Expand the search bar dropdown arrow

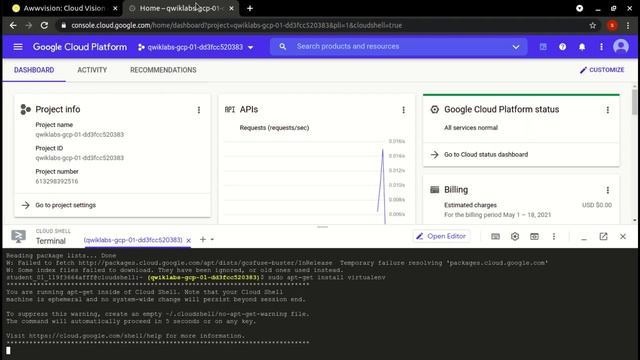tap(516, 47)
